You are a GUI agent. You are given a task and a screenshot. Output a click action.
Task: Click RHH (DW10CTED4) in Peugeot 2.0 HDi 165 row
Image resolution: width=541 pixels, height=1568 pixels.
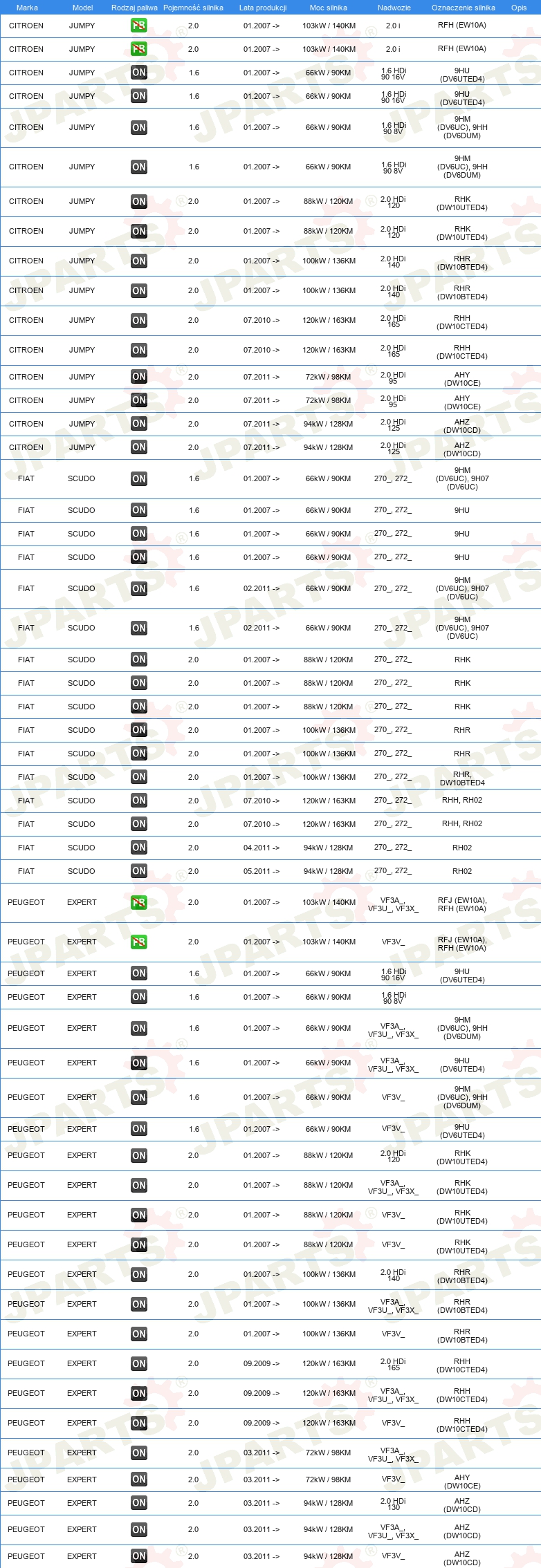(462, 1365)
